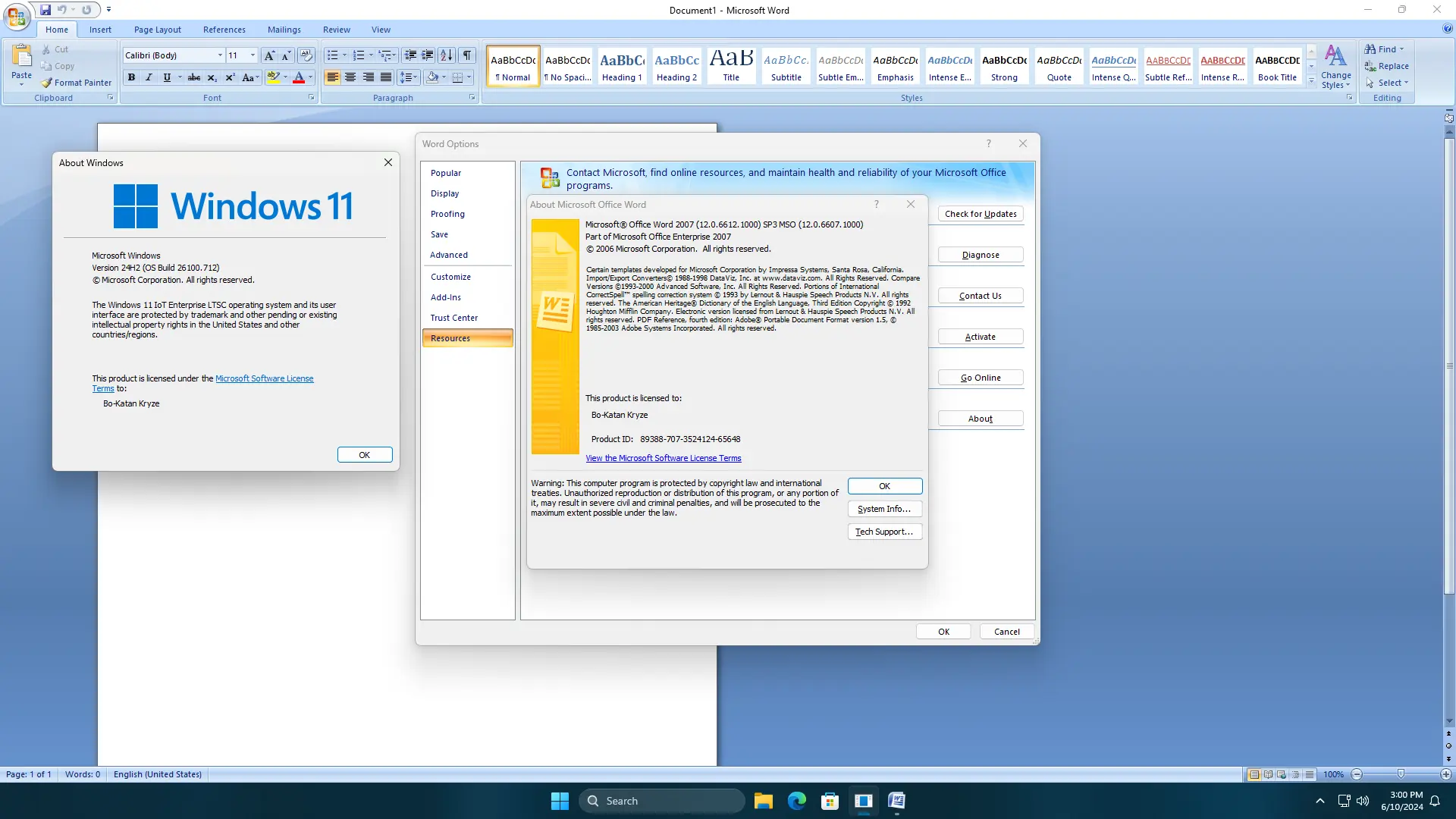Open the Change Case dropdown
Image resolution: width=1456 pixels, height=819 pixels.
[250, 77]
